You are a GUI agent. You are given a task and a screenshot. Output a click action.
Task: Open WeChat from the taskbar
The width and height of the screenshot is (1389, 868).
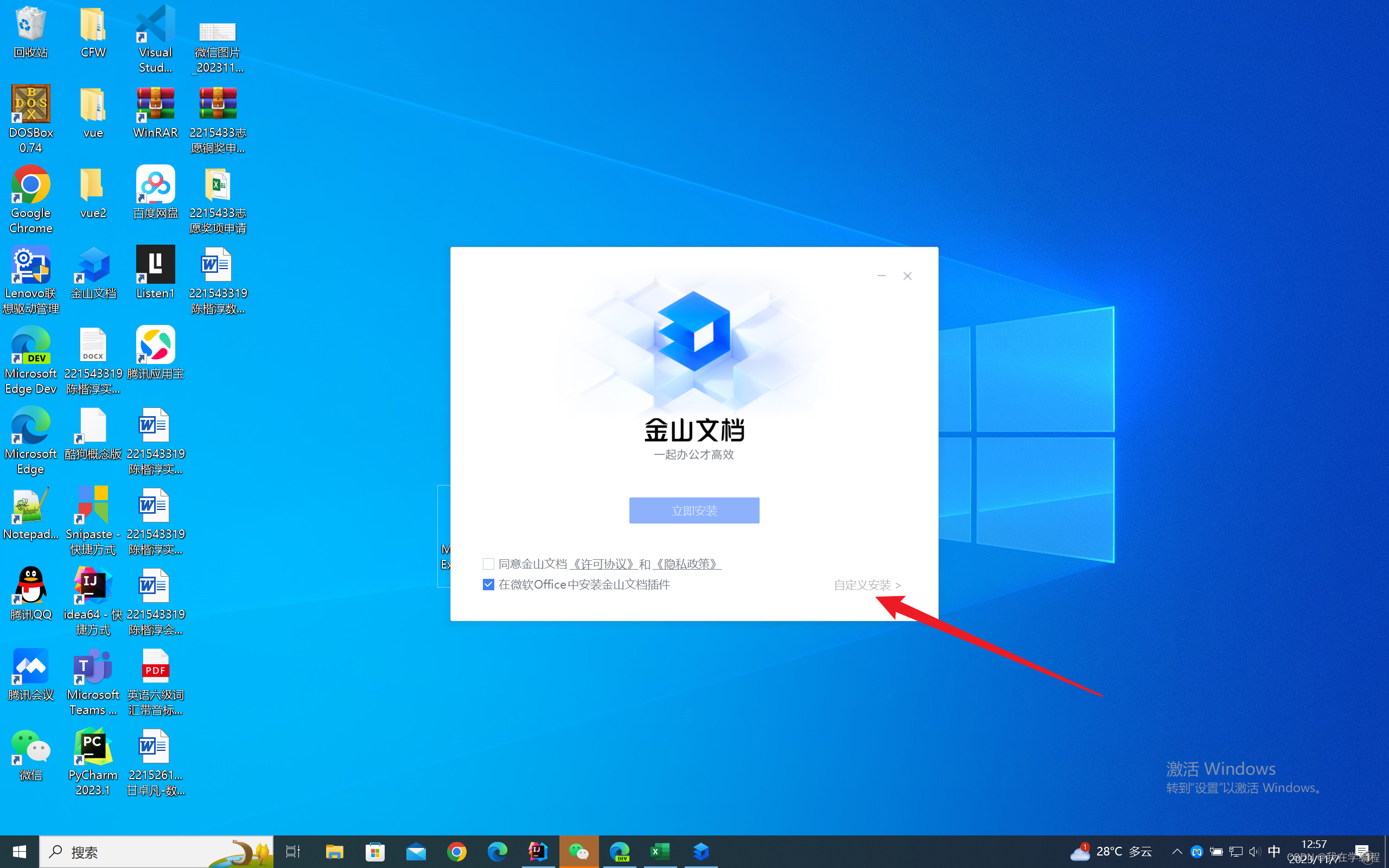point(578,852)
